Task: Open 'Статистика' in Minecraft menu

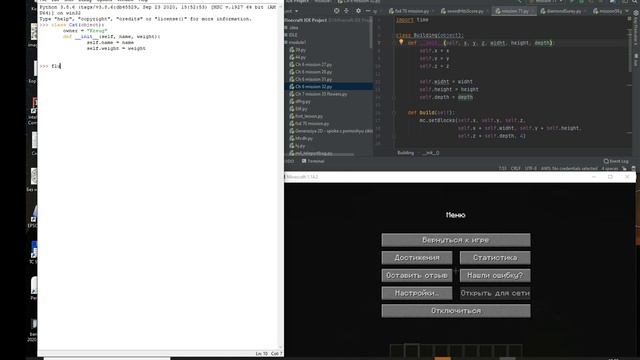Action: (495, 258)
